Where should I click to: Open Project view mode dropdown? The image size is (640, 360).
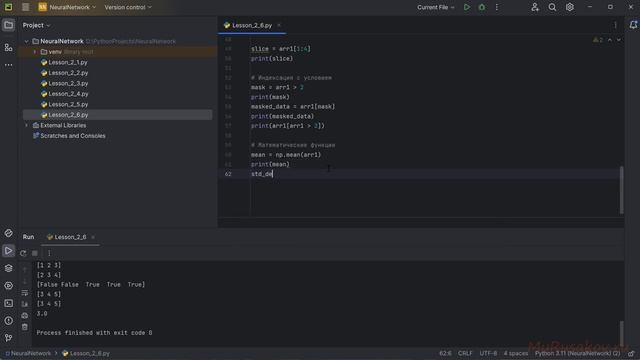36,25
